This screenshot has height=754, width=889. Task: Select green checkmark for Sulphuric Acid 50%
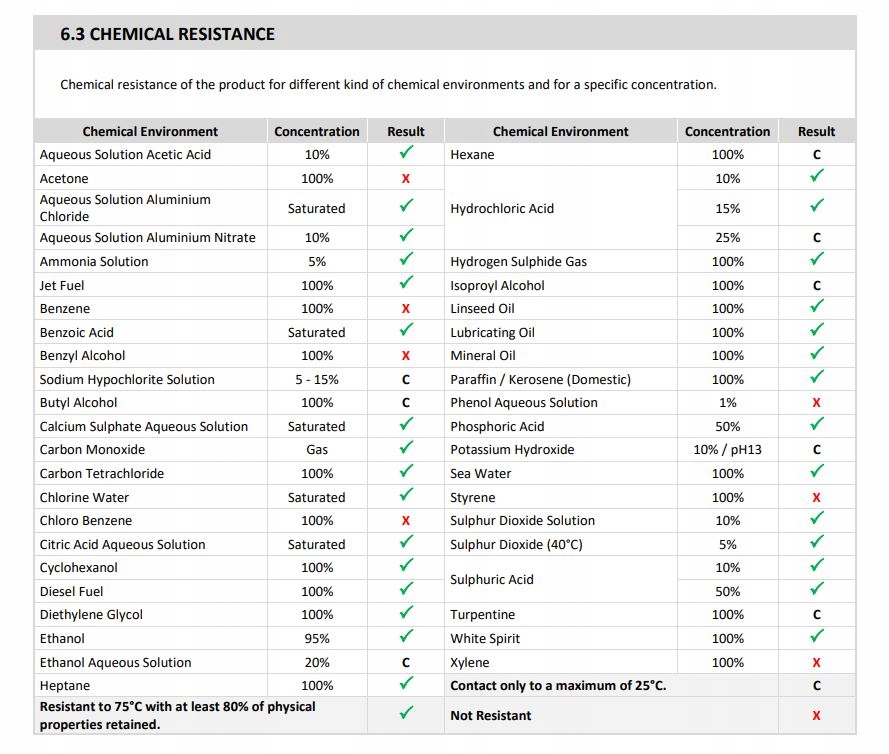click(x=817, y=590)
